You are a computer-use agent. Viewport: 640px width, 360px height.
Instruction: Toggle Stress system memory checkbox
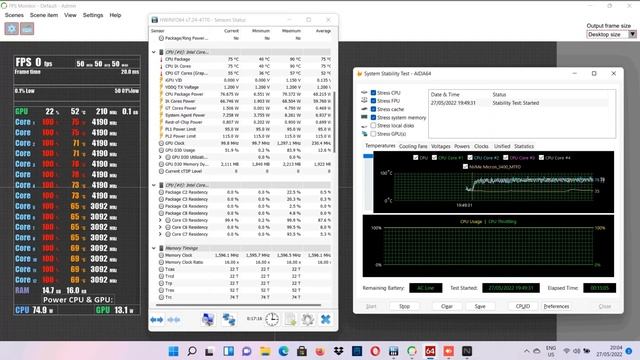coord(373,117)
